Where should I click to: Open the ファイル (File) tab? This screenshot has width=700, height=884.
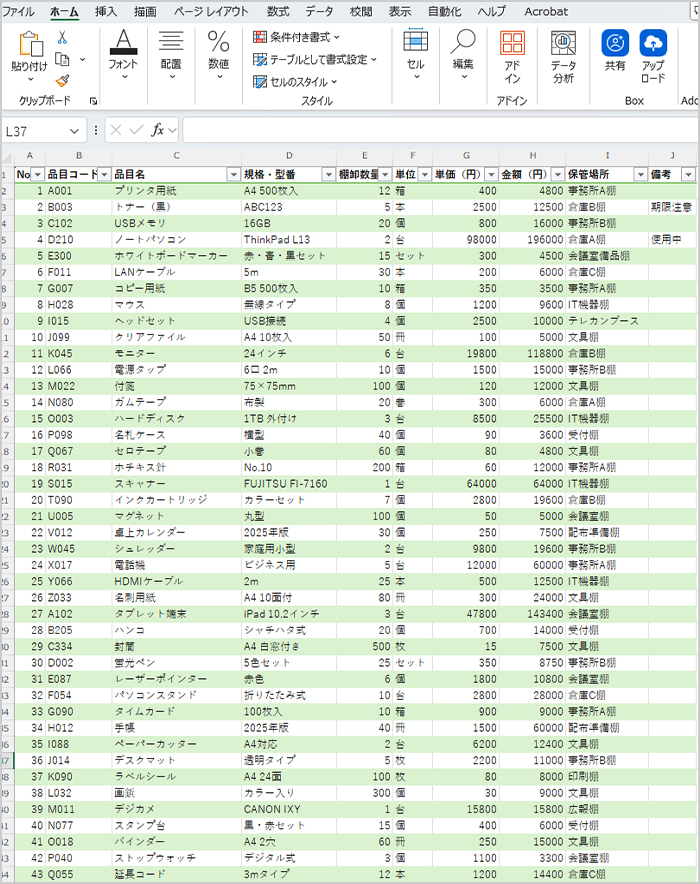19,11
